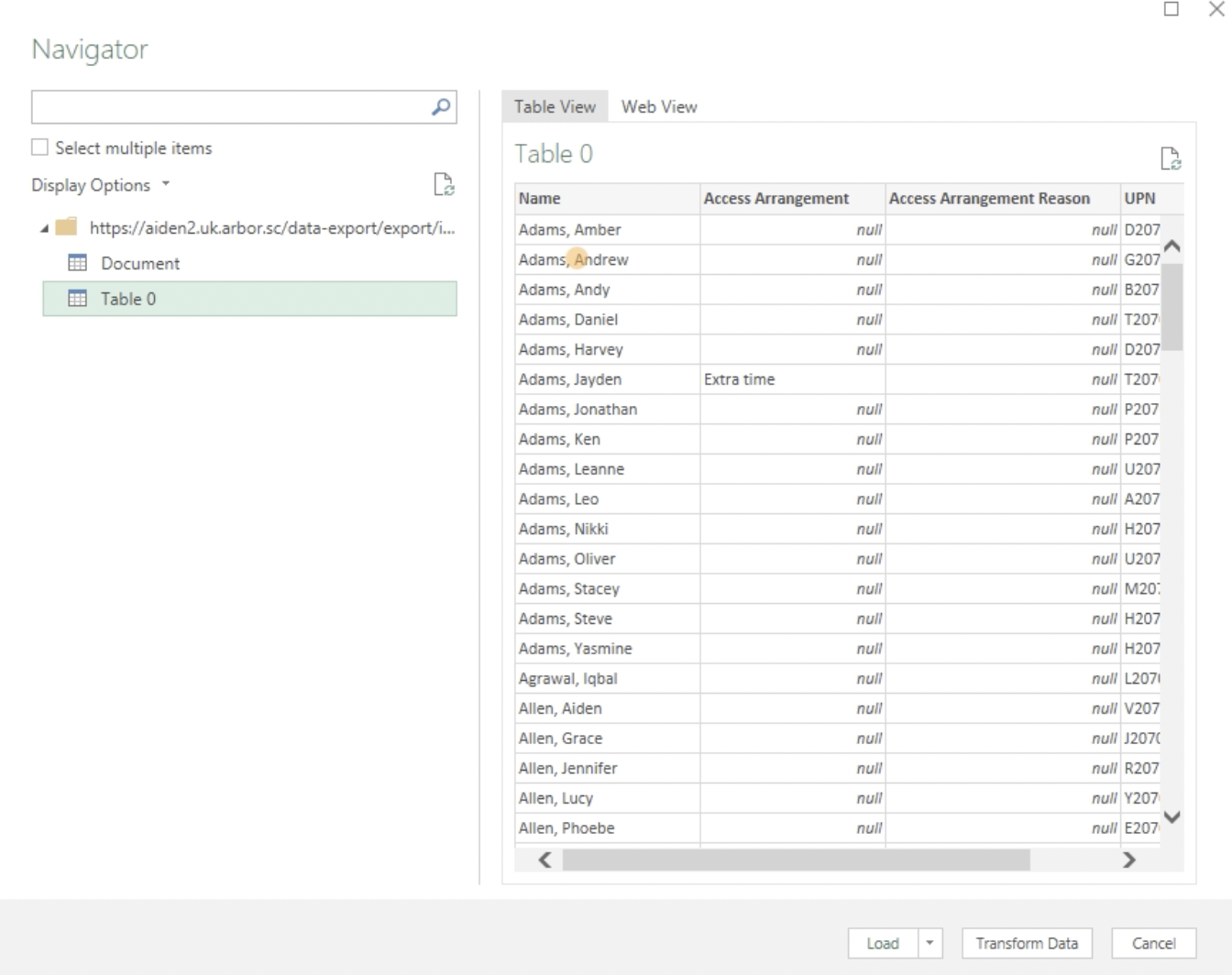Click the search magnifier icon
Screen dimensions: 1232x975
click(x=441, y=107)
